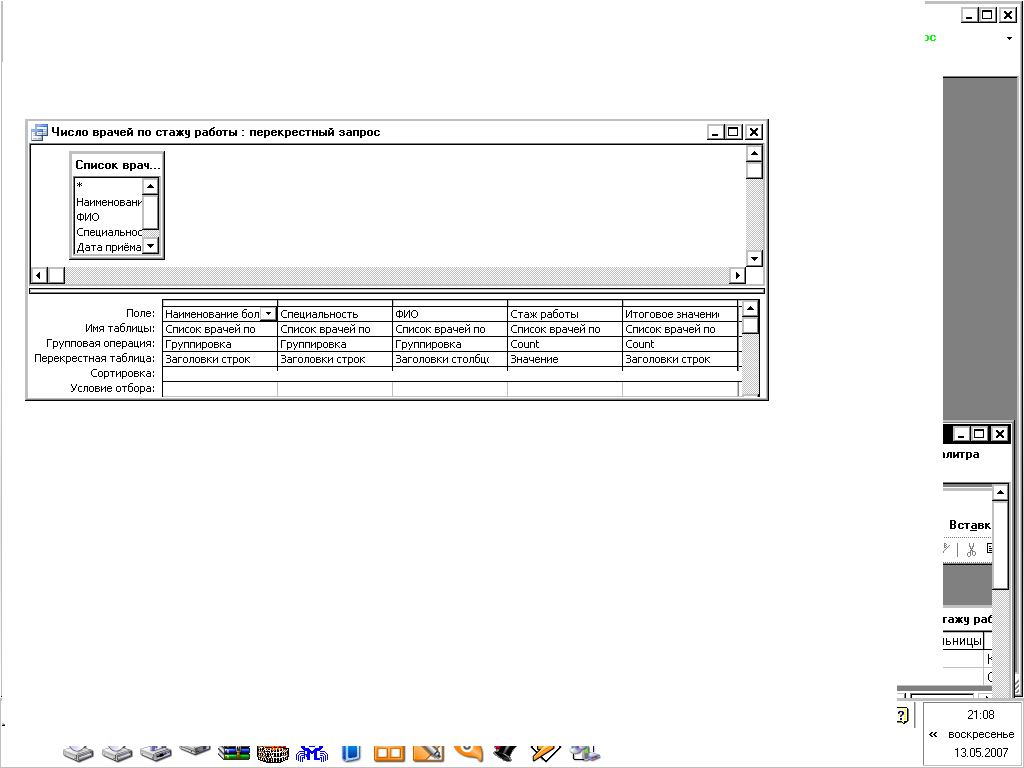Open the first disk drive icon in taskbar

click(x=78, y=754)
